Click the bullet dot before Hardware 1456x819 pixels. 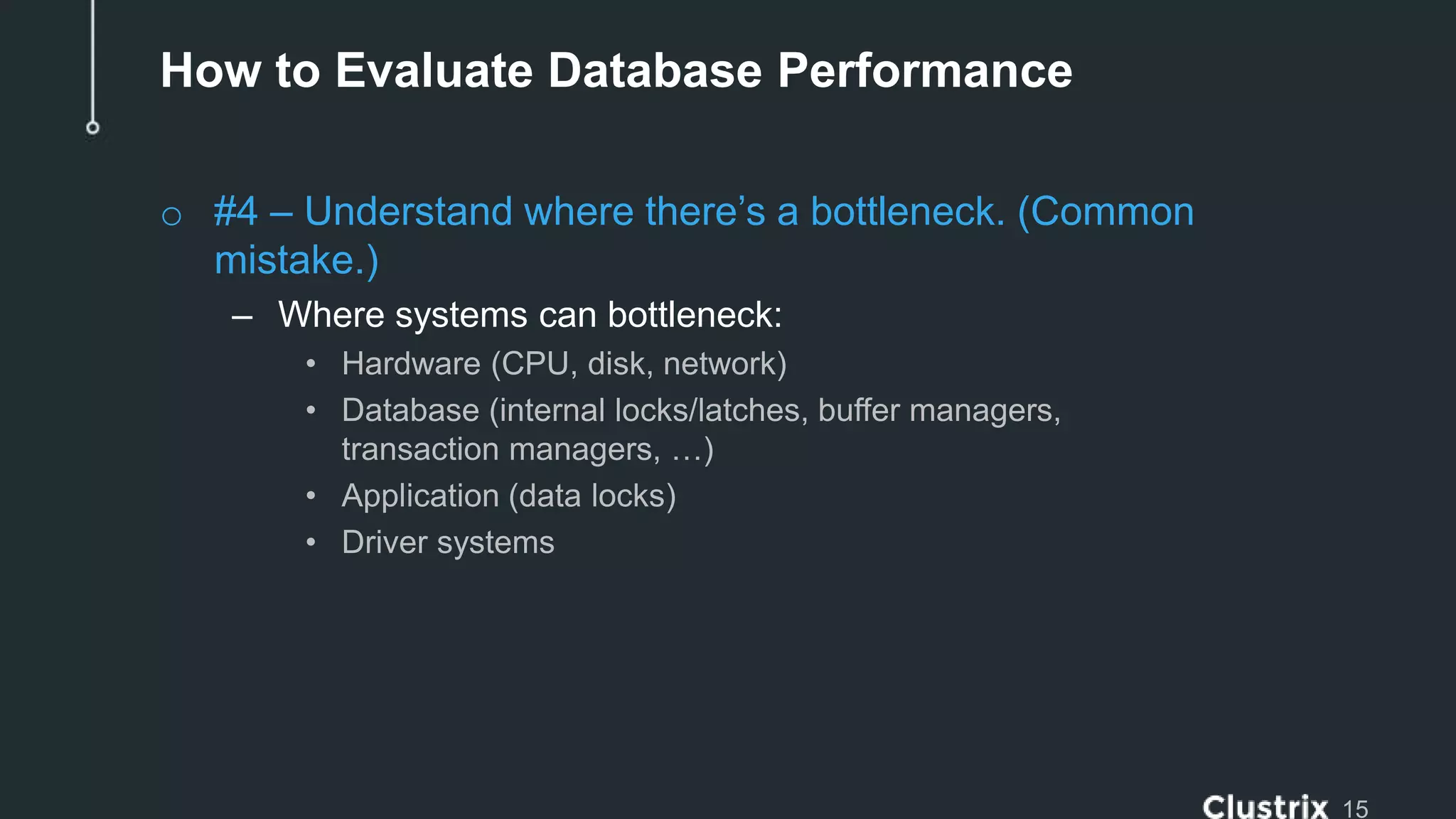point(311,364)
